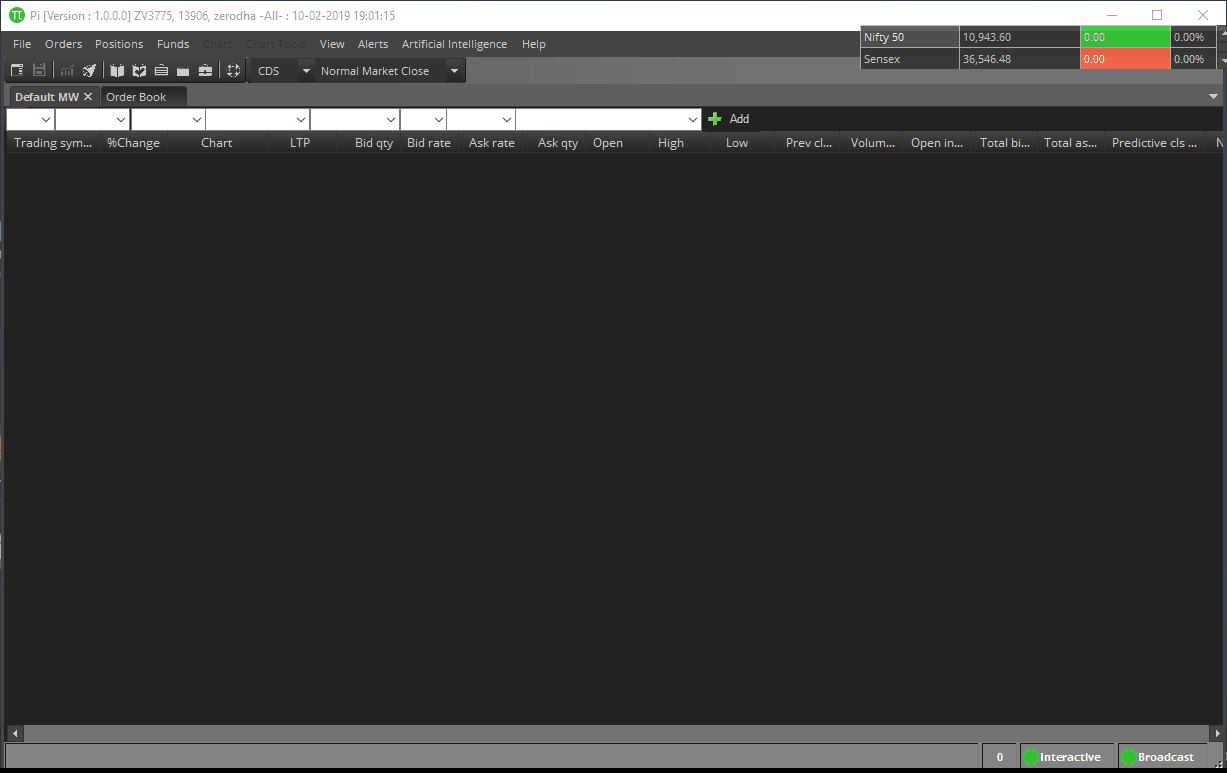This screenshot has width=1227, height=773.
Task: Click the Predictive cls column header
Action: click(x=1155, y=143)
